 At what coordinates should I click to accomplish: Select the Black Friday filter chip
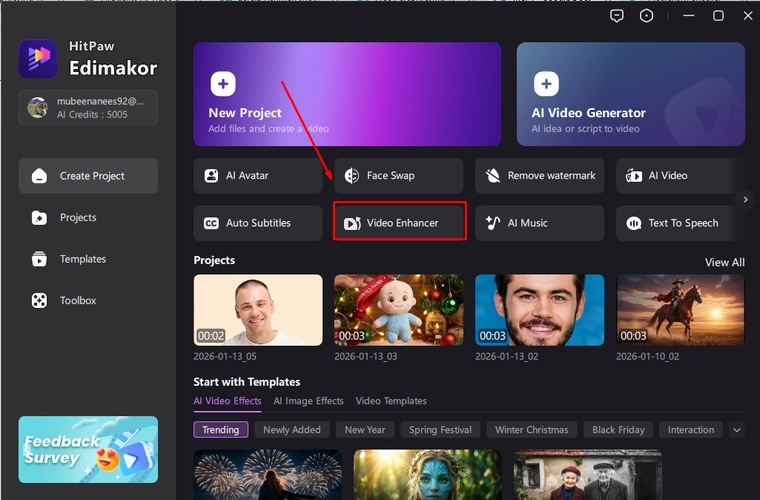[618, 430]
